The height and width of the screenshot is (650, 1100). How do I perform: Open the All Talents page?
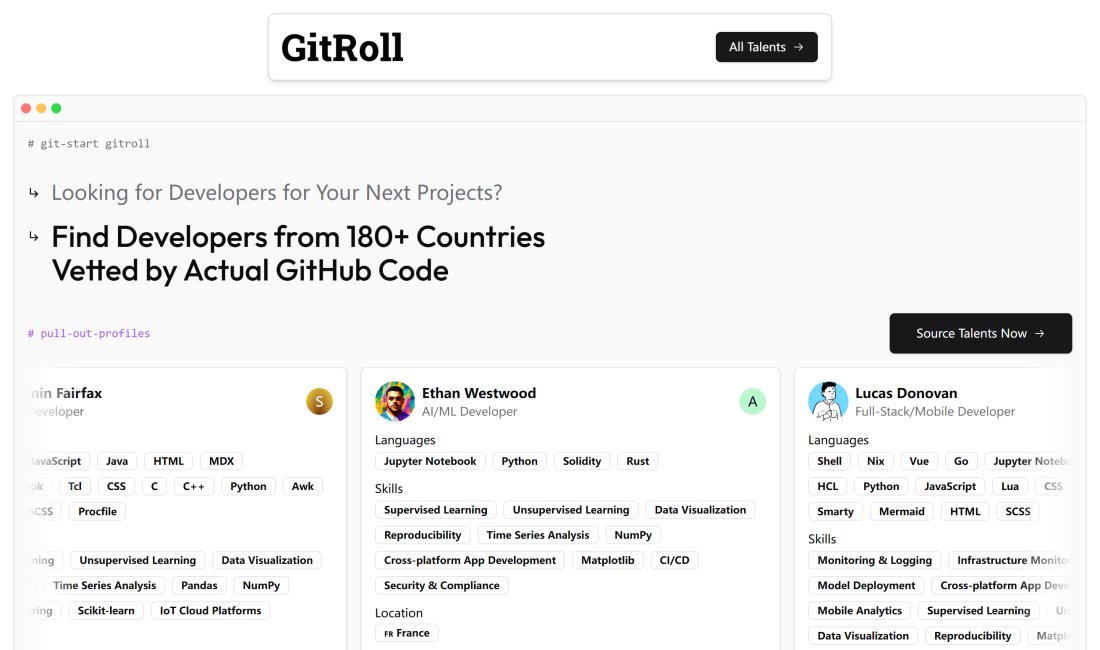(x=766, y=47)
